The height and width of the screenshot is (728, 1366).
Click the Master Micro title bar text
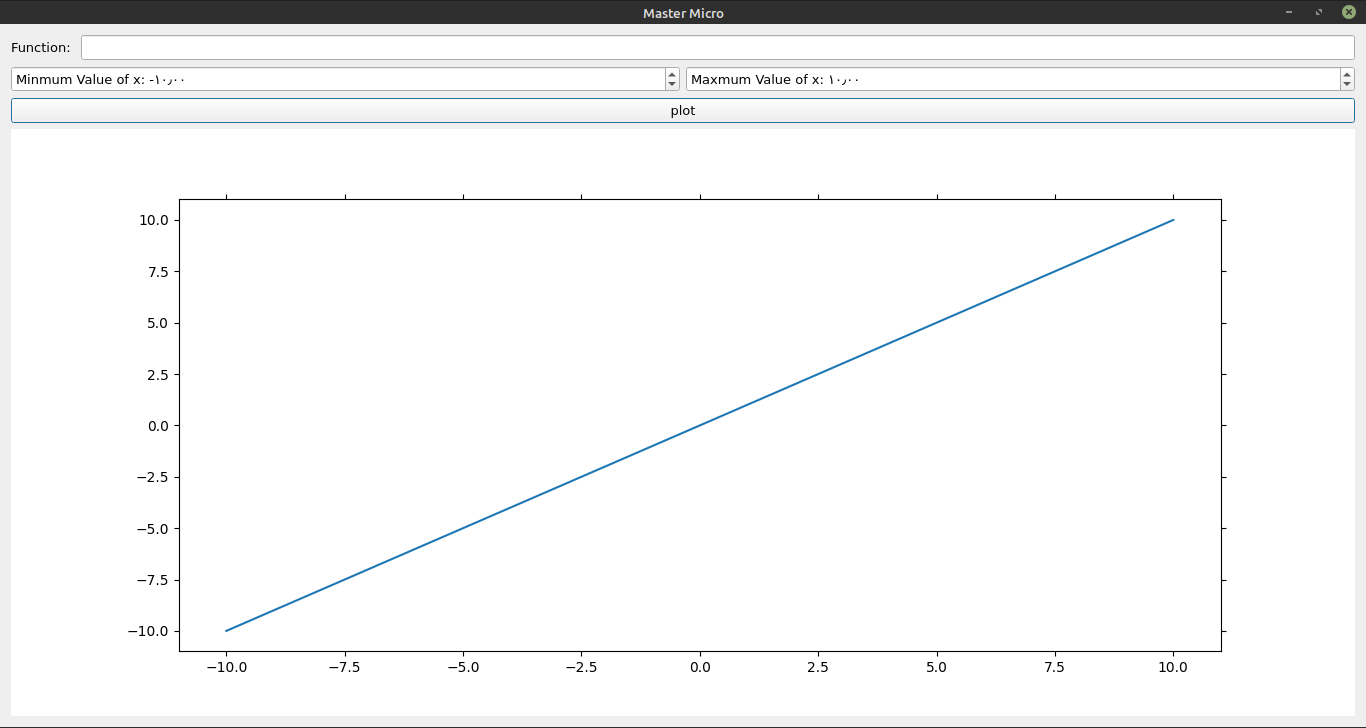(x=683, y=13)
